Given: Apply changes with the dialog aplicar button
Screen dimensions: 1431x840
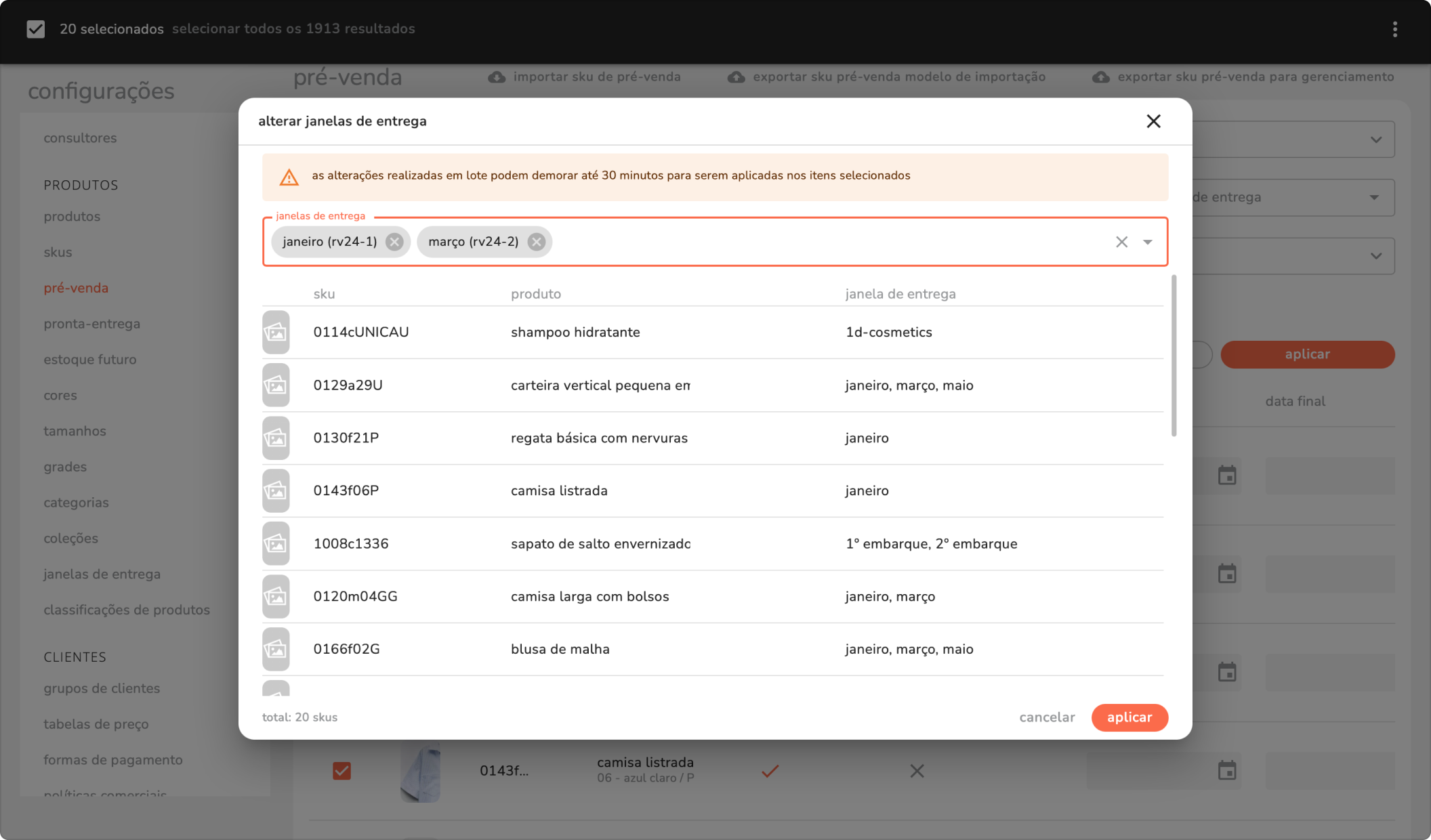Looking at the screenshot, I should tap(1129, 717).
